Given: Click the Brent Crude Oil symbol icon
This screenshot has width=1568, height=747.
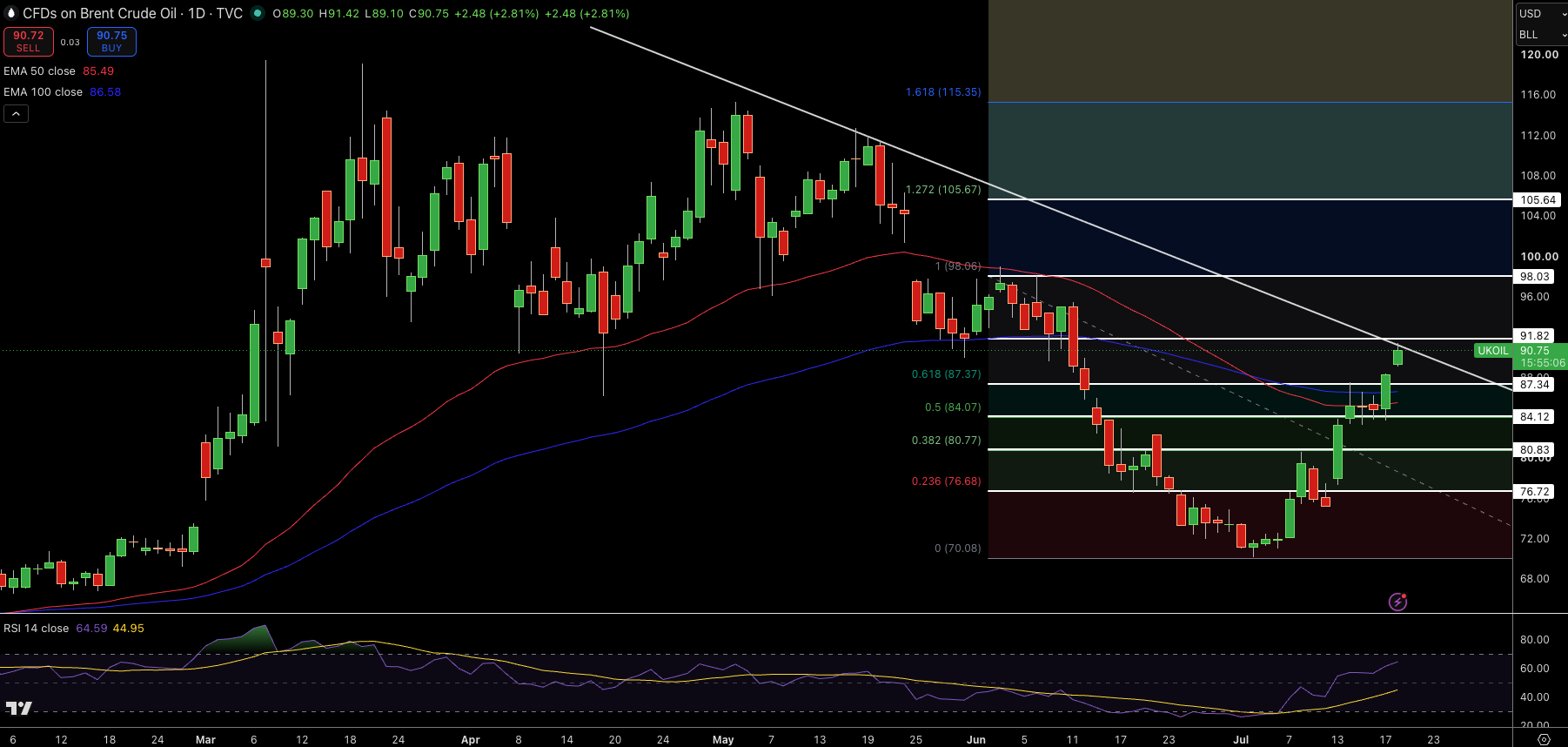Looking at the screenshot, I should [x=11, y=13].
